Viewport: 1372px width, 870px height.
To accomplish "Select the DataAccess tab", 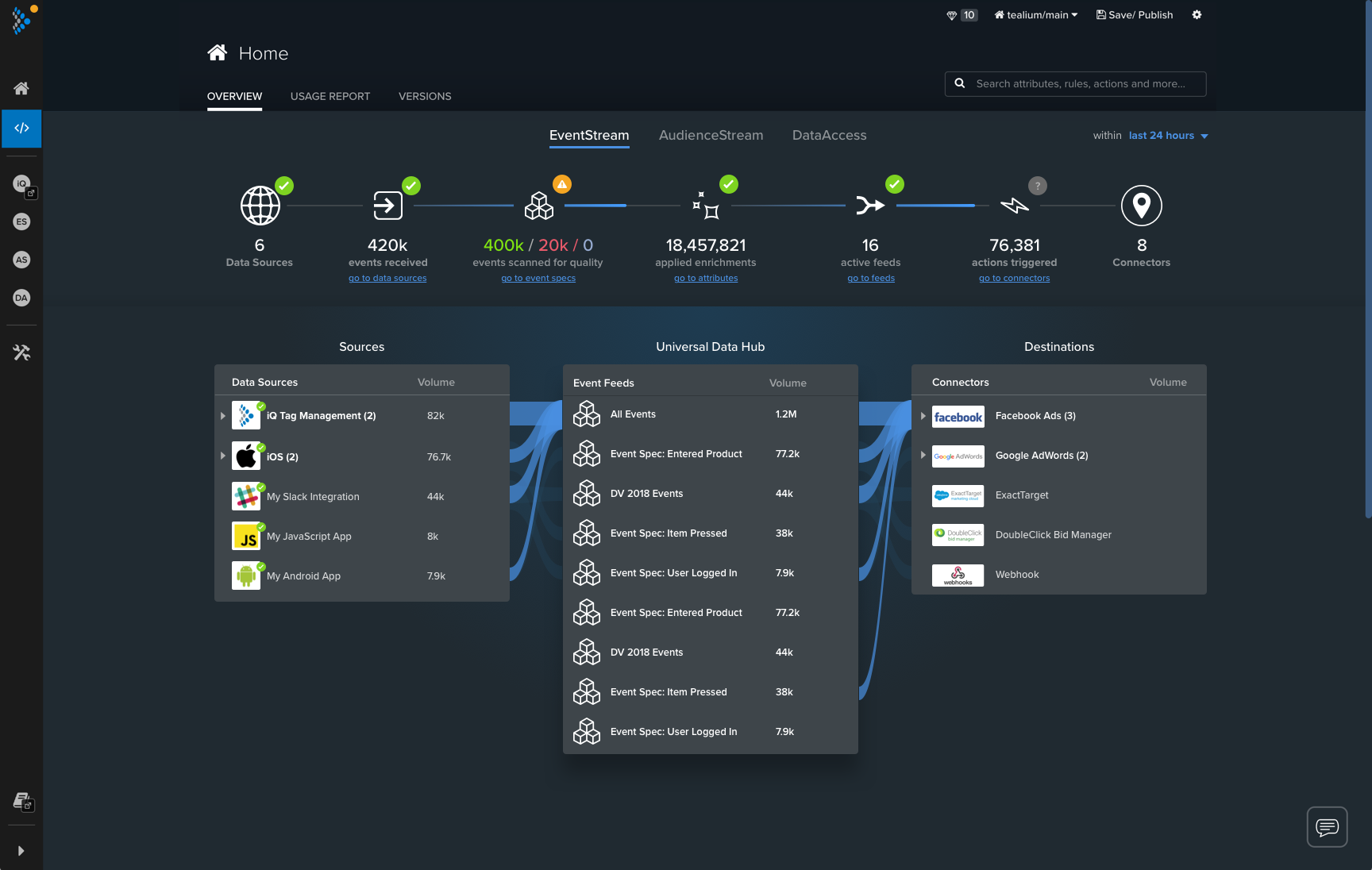I will point(830,136).
